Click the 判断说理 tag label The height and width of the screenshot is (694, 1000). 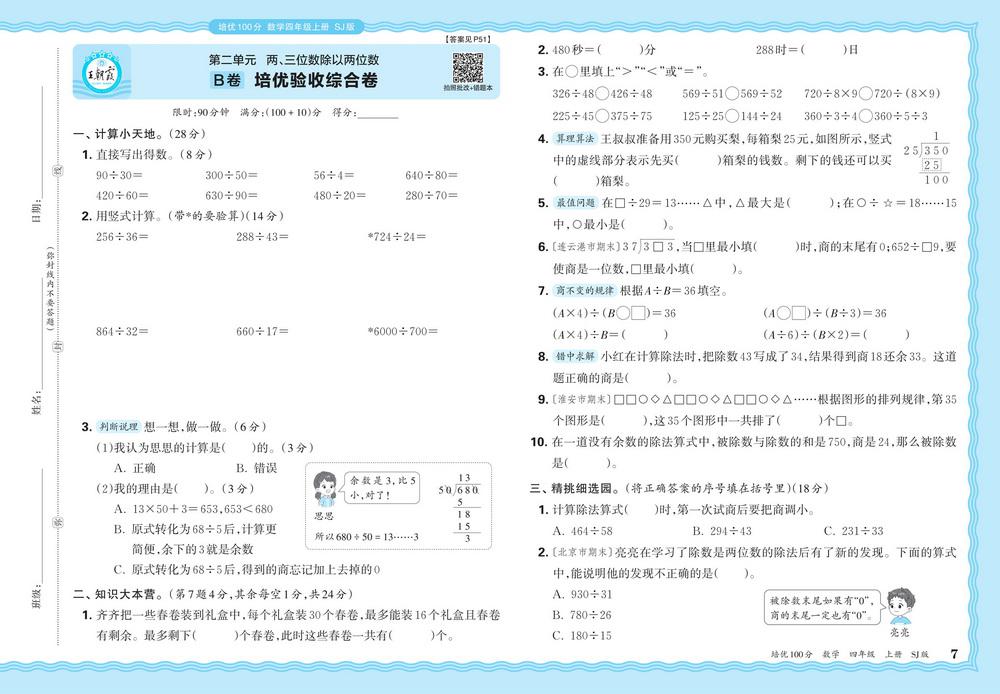tap(119, 427)
